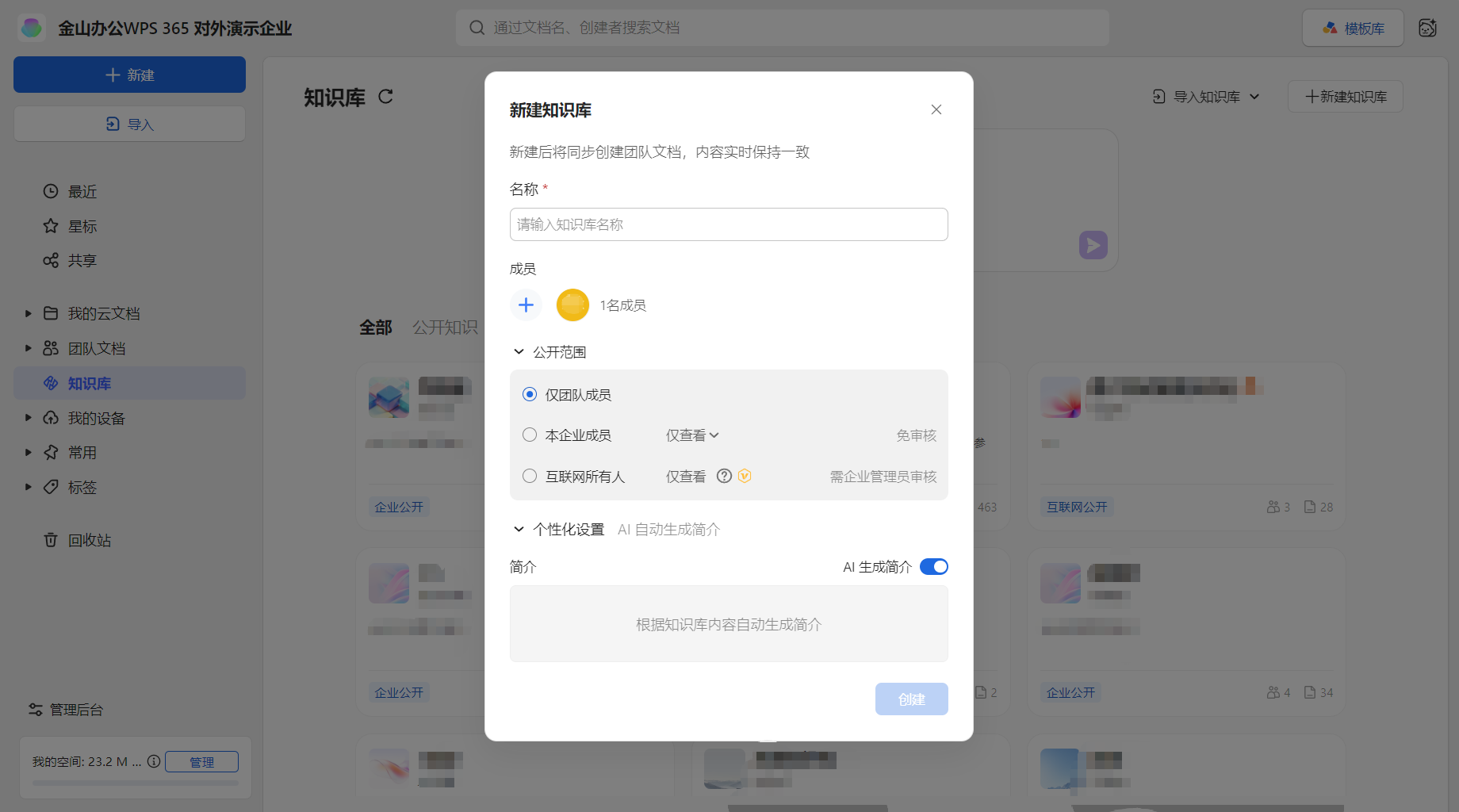
Task: Select 知识库 in the sidebar
Action: point(129,383)
